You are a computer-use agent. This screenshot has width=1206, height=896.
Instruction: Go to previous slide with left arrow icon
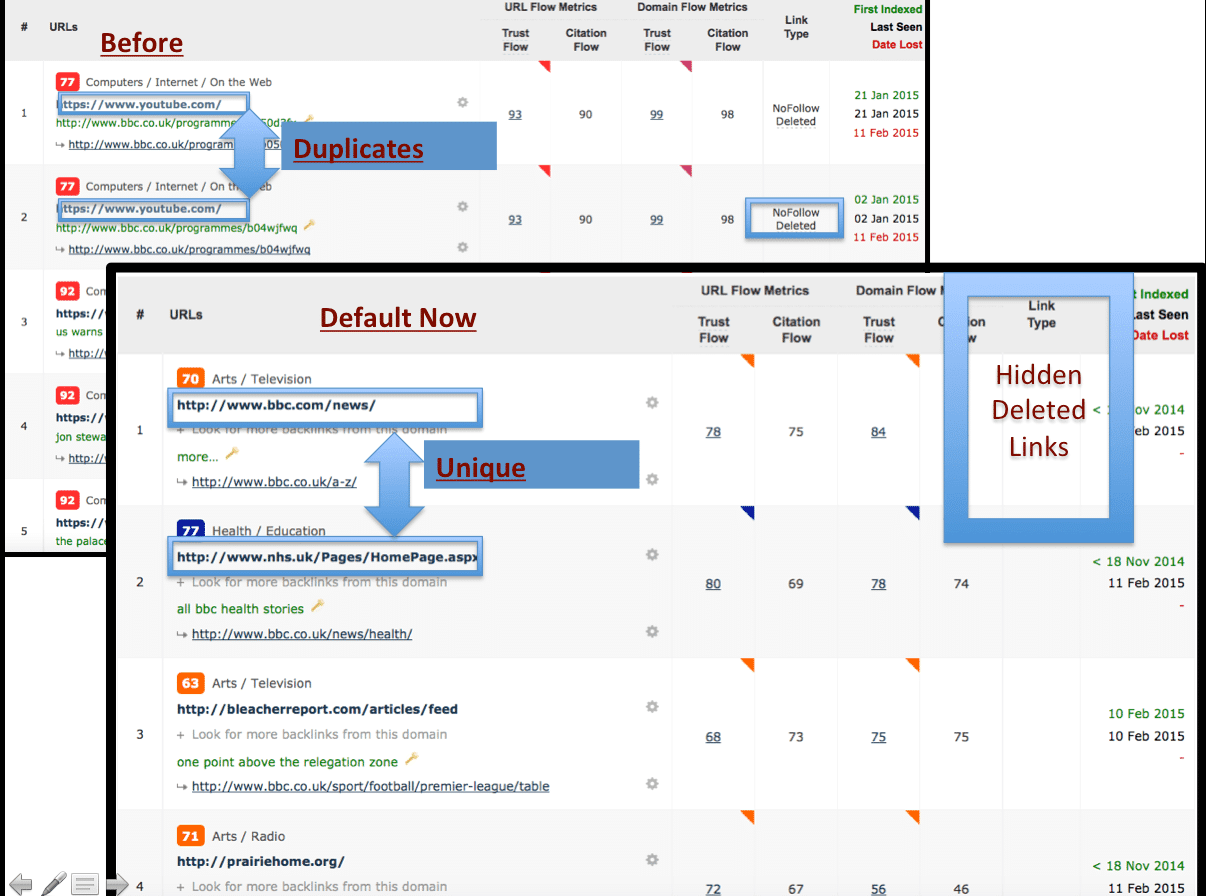click(x=20, y=884)
